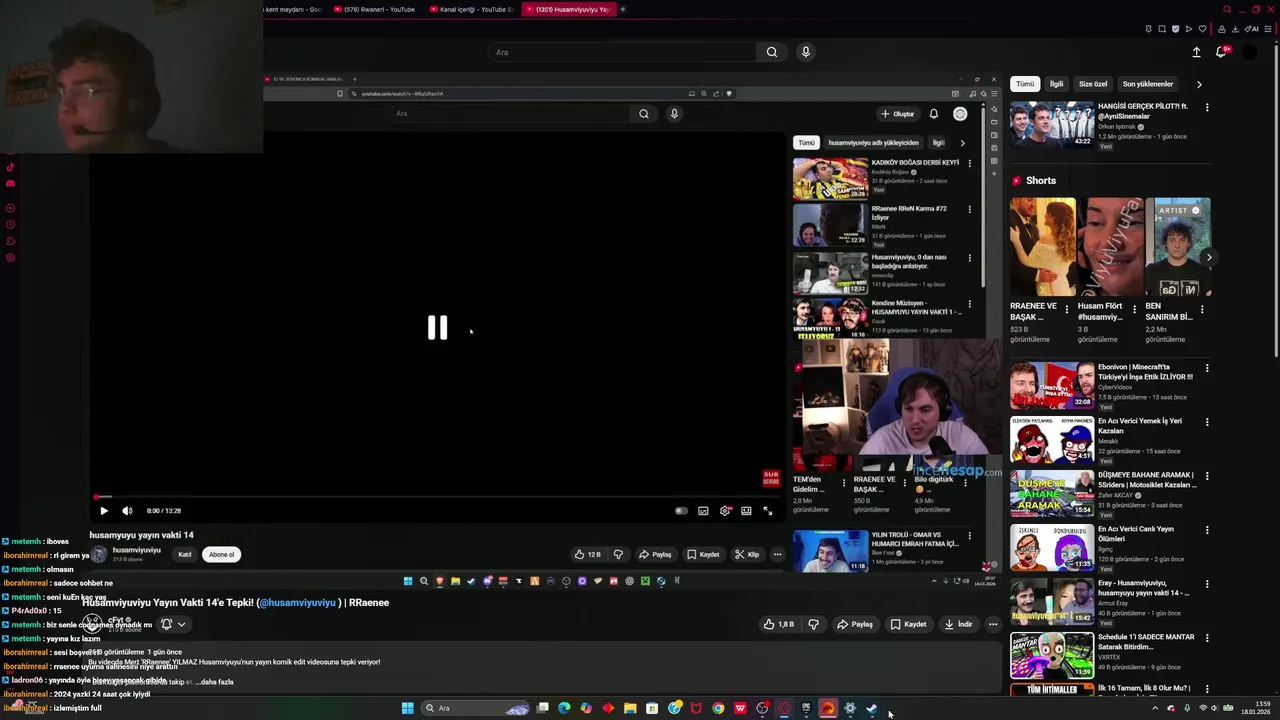Screen dimensions: 1280x720
Task: Click the theater mode icon in embedded player
Action: point(746,511)
